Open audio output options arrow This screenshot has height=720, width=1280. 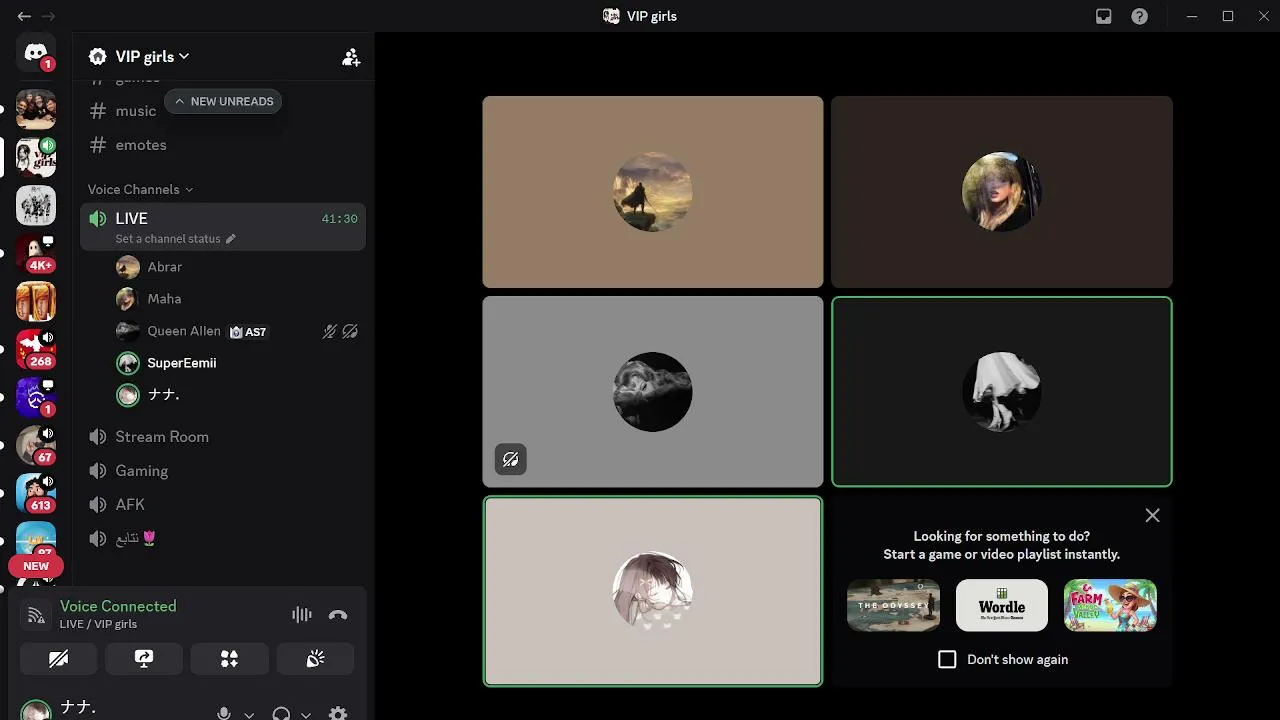pyautogui.click(x=306, y=714)
